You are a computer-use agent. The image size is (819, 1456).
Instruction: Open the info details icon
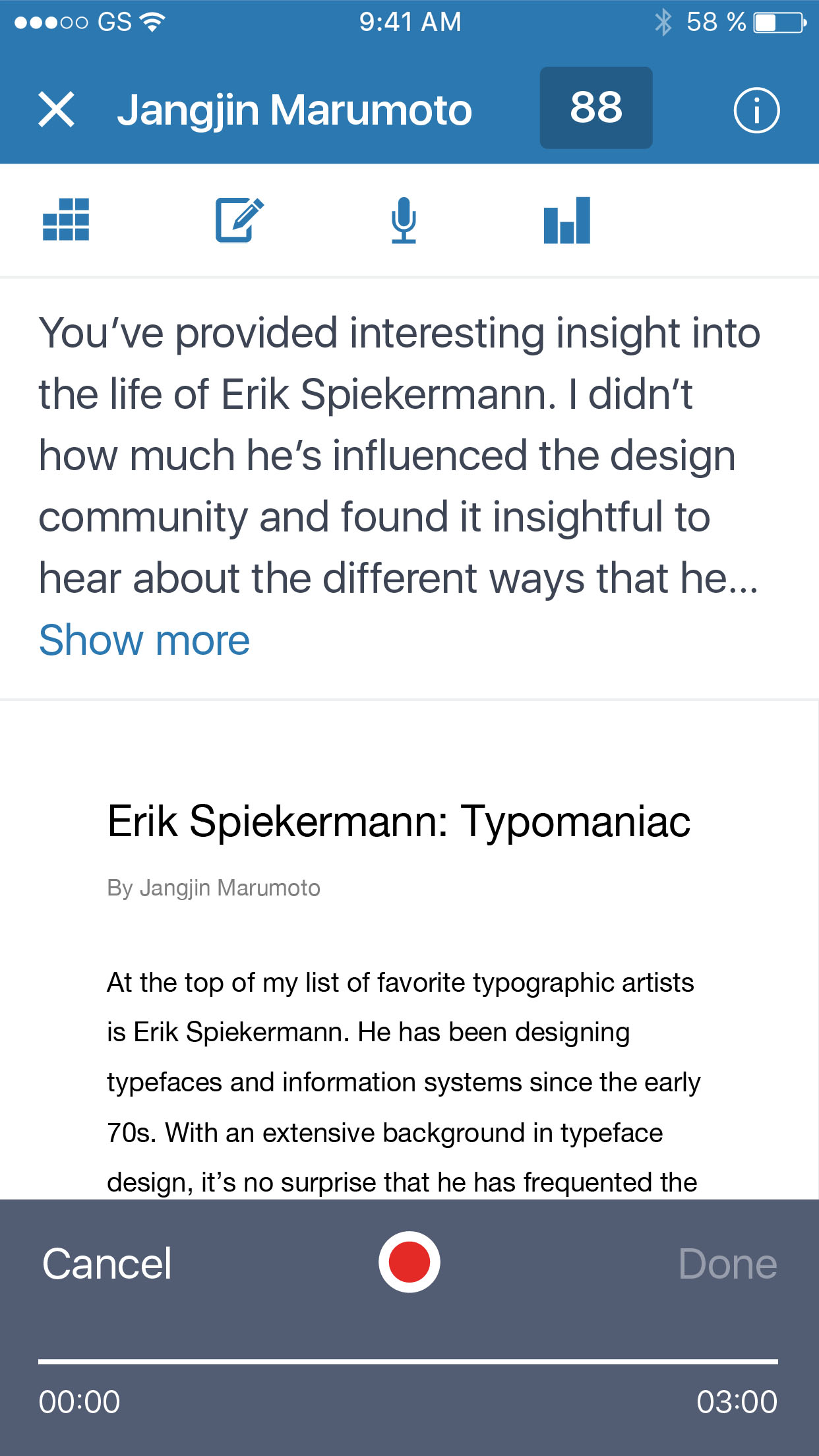[x=756, y=110]
